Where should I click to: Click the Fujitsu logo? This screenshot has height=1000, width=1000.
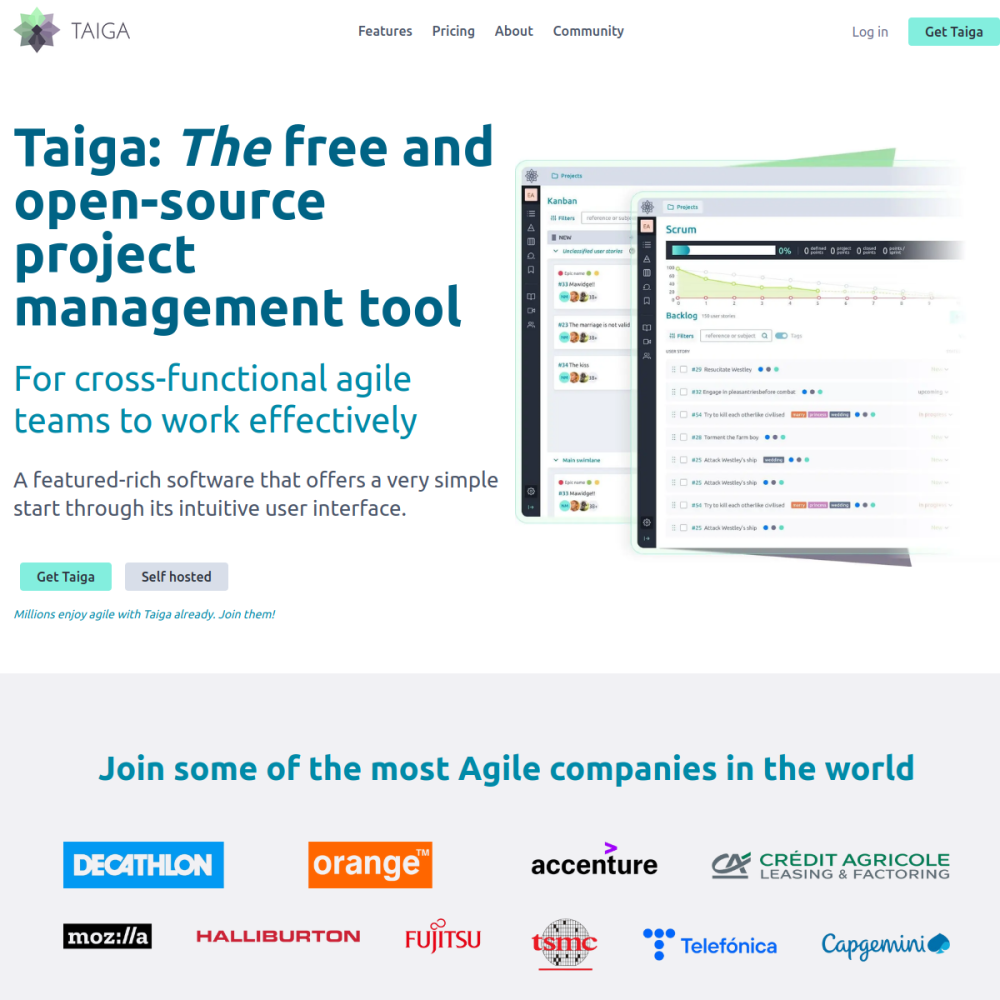[x=443, y=936]
